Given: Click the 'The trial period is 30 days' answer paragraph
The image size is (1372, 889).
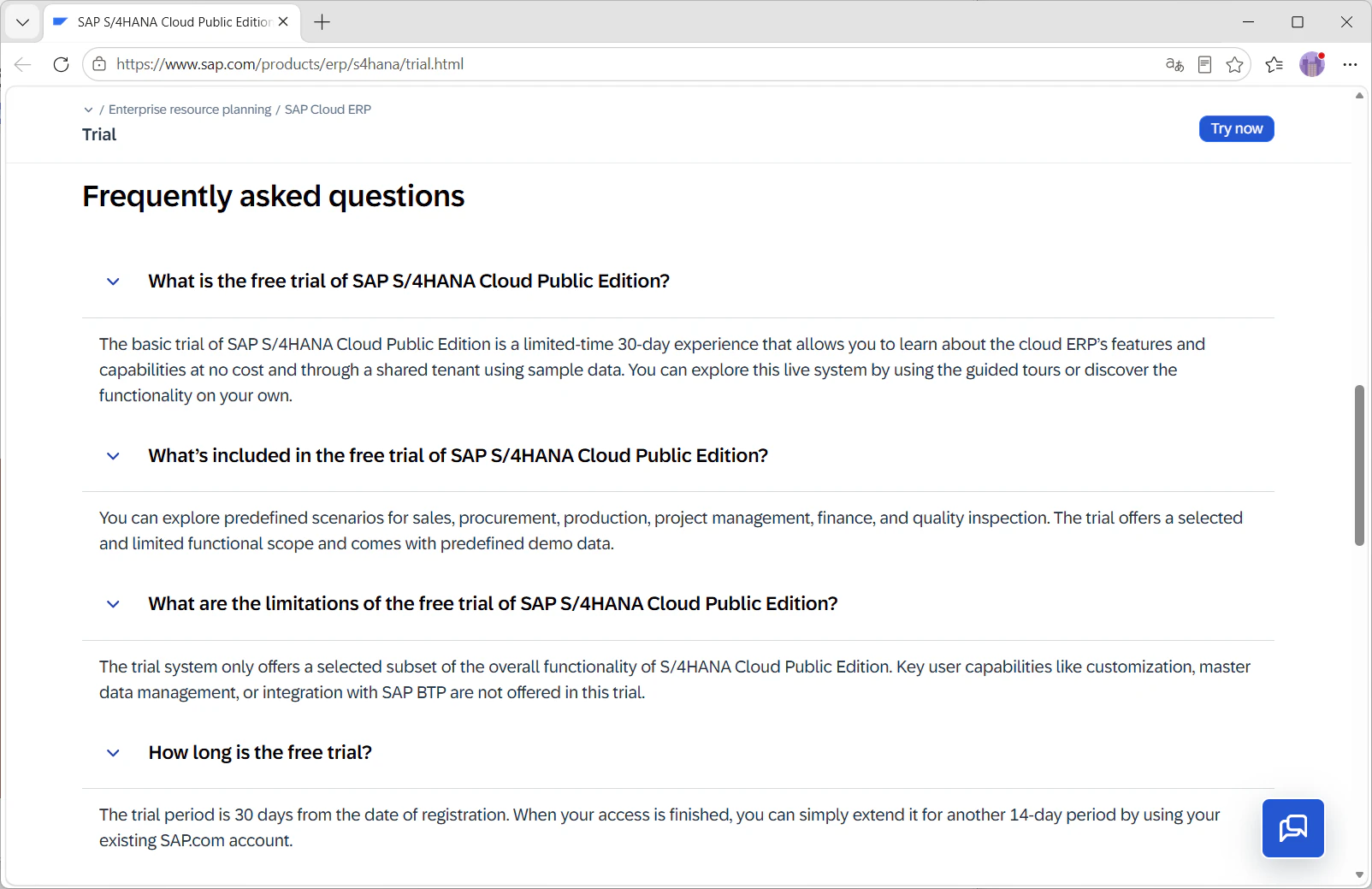Looking at the screenshot, I should (659, 827).
